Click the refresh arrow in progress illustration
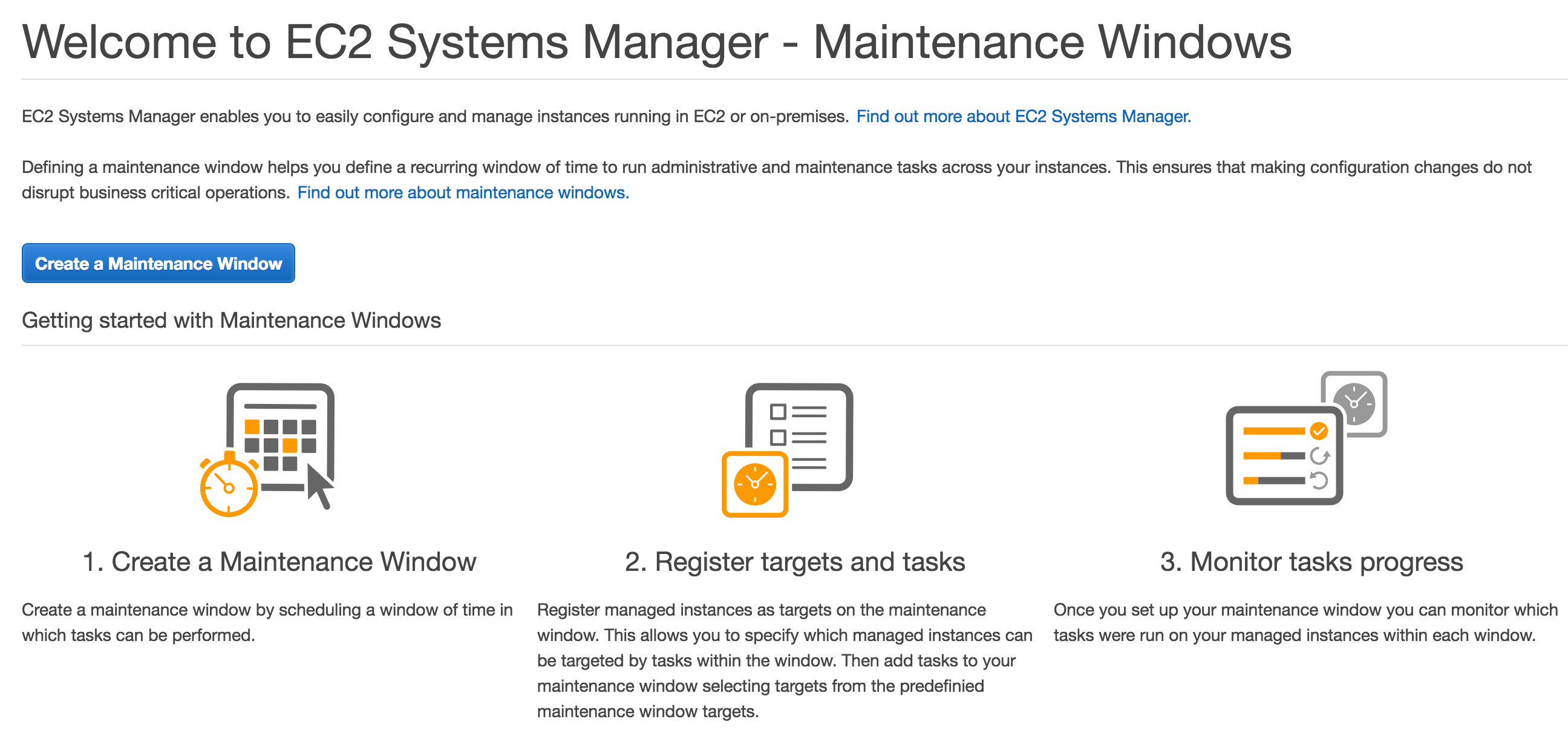 tap(1319, 456)
